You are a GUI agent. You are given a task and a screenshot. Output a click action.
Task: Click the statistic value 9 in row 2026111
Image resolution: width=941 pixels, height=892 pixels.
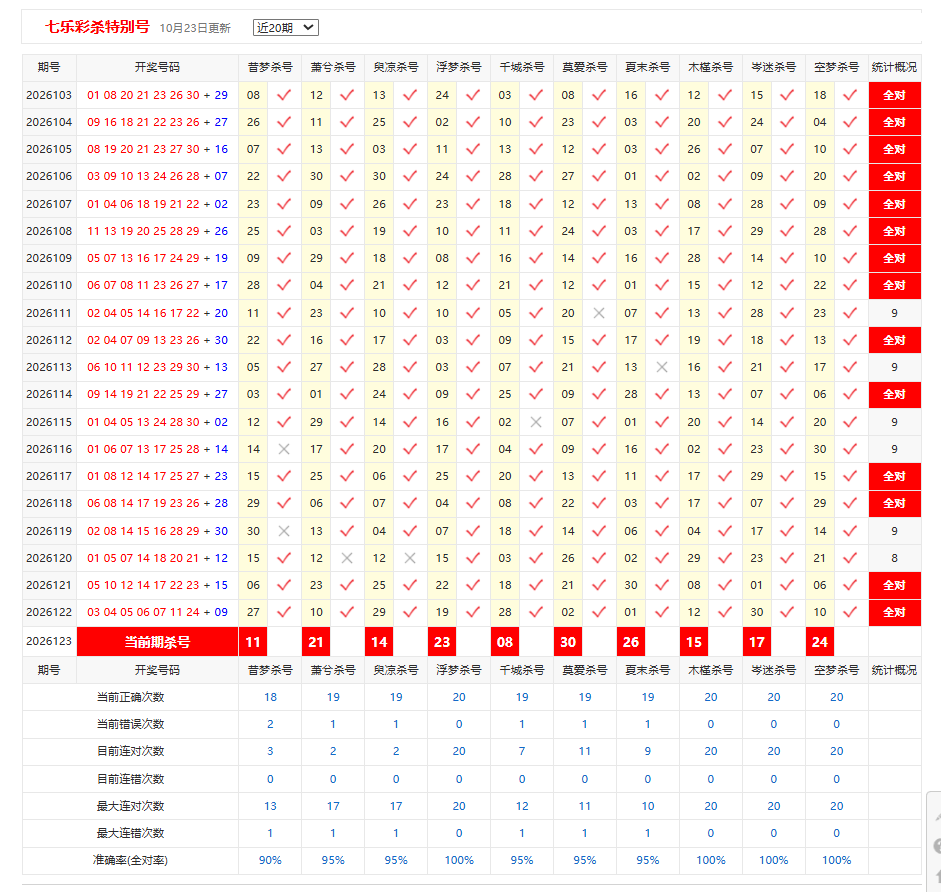click(x=894, y=313)
